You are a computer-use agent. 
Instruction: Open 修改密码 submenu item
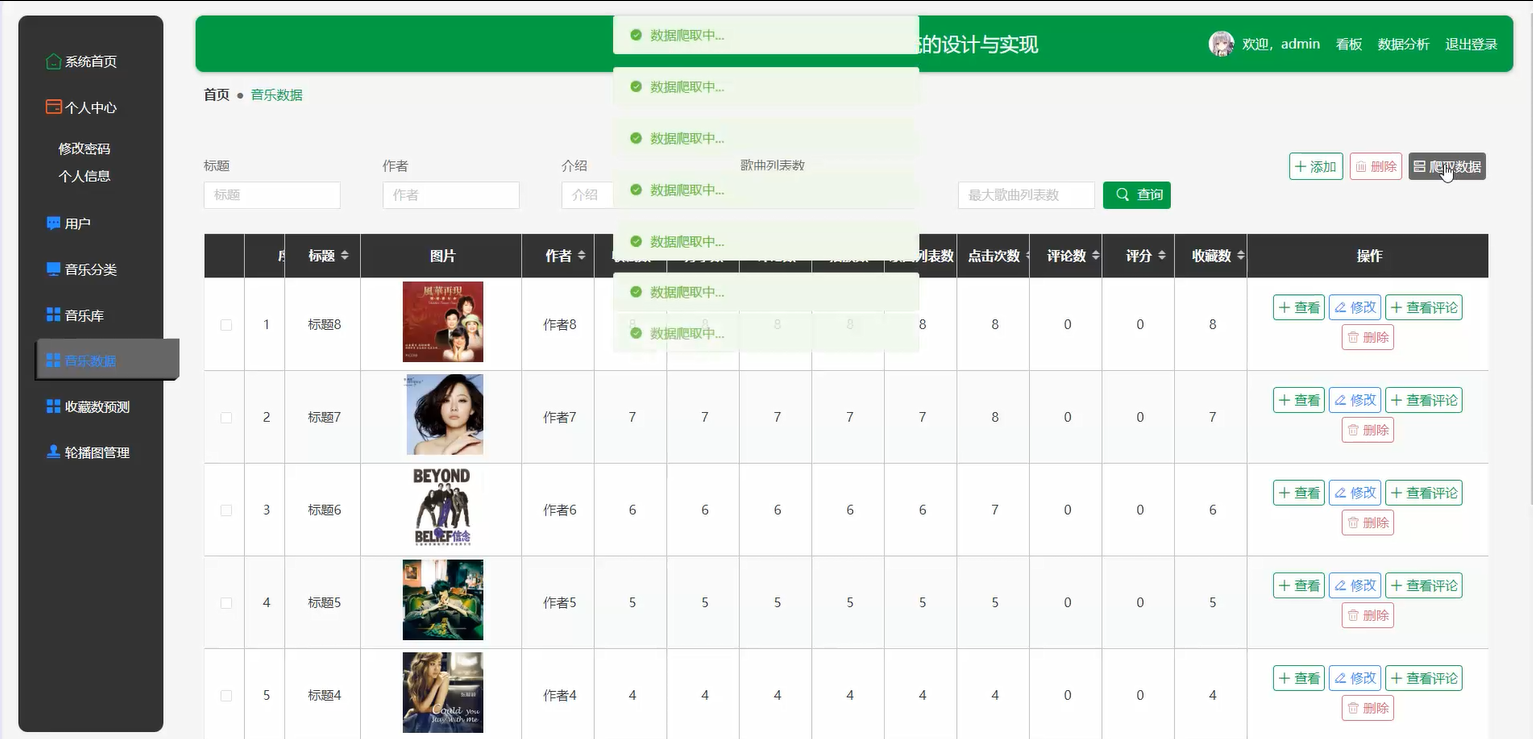click(x=84, y=149)
